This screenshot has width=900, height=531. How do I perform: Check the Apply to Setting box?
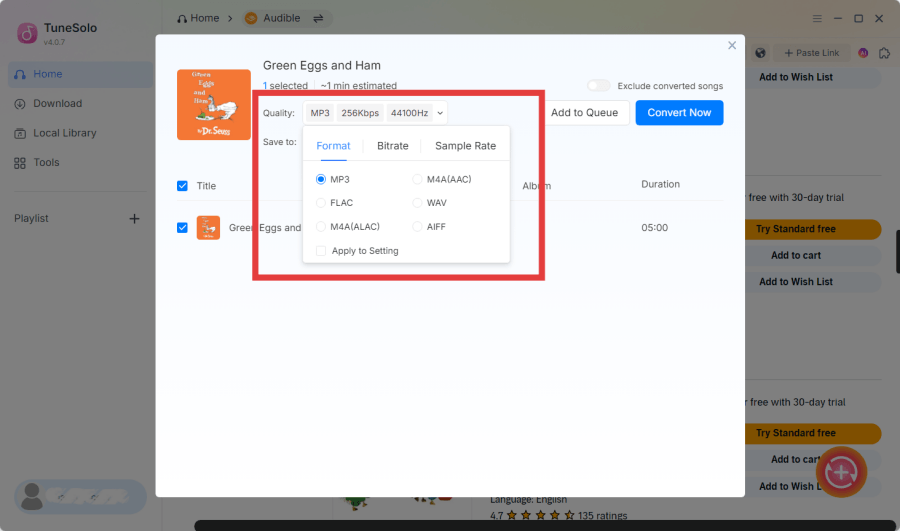point(321,251)
